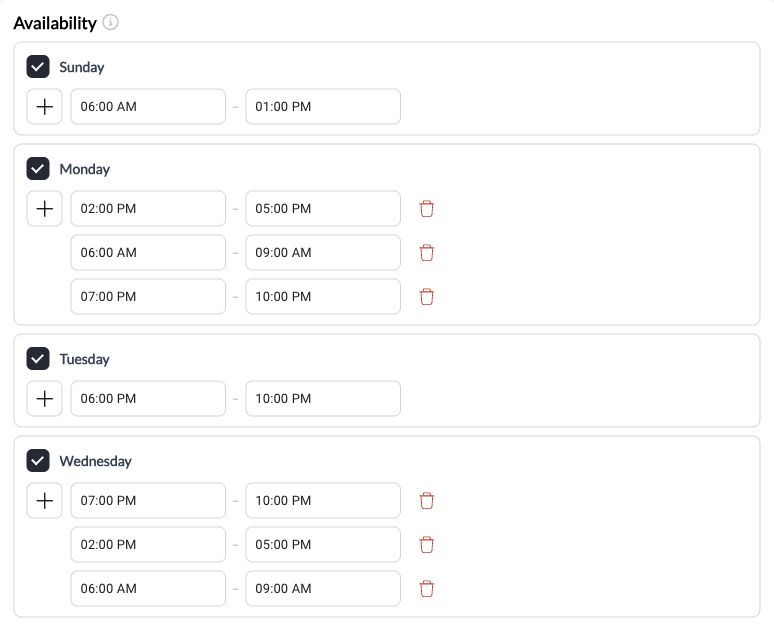Toggle the Wednesday checkbox
Viewport: 774px width, 624px height.
[38, 461]
